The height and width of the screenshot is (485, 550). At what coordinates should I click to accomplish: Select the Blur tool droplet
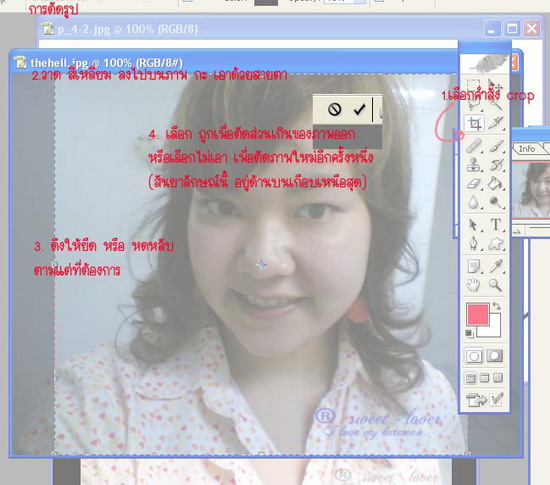pos(474,202)
